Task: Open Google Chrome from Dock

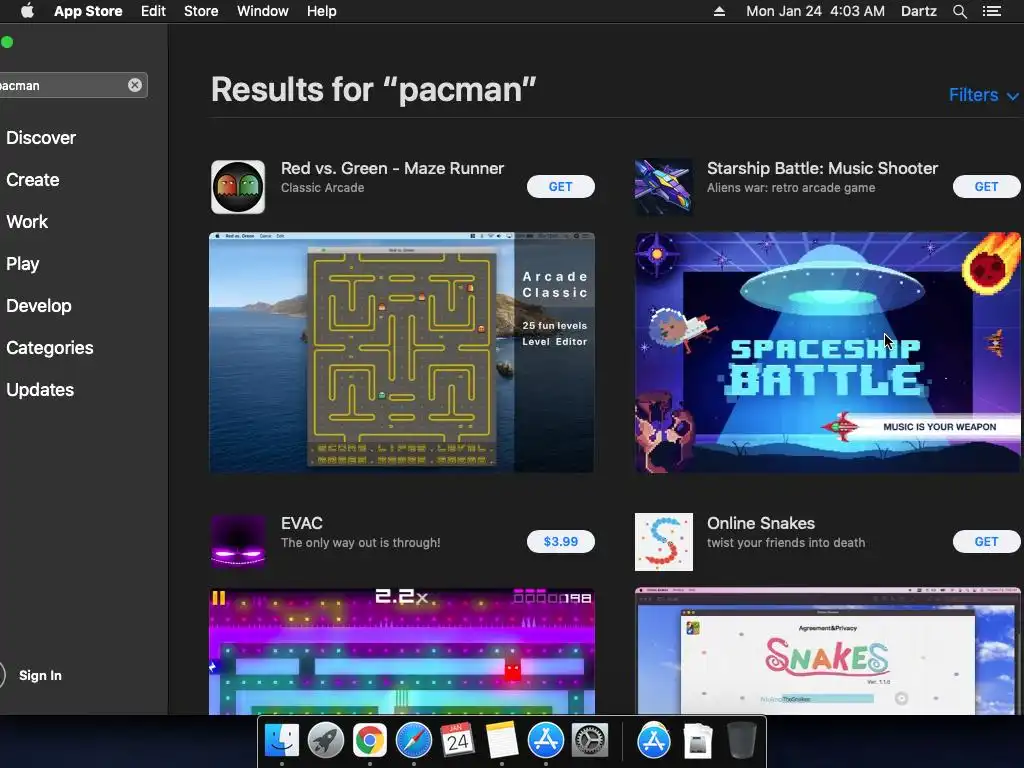Action: [370, 741]
